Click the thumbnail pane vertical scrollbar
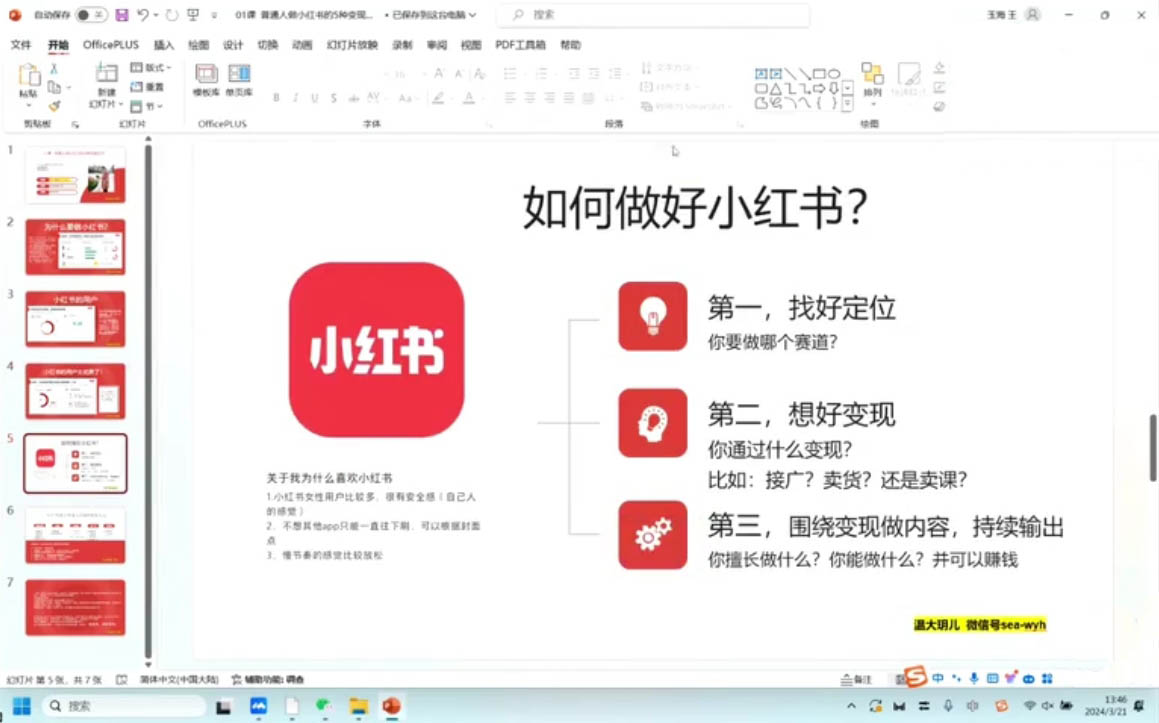Viewport: 1159px width, 723px height. point(148,399)
